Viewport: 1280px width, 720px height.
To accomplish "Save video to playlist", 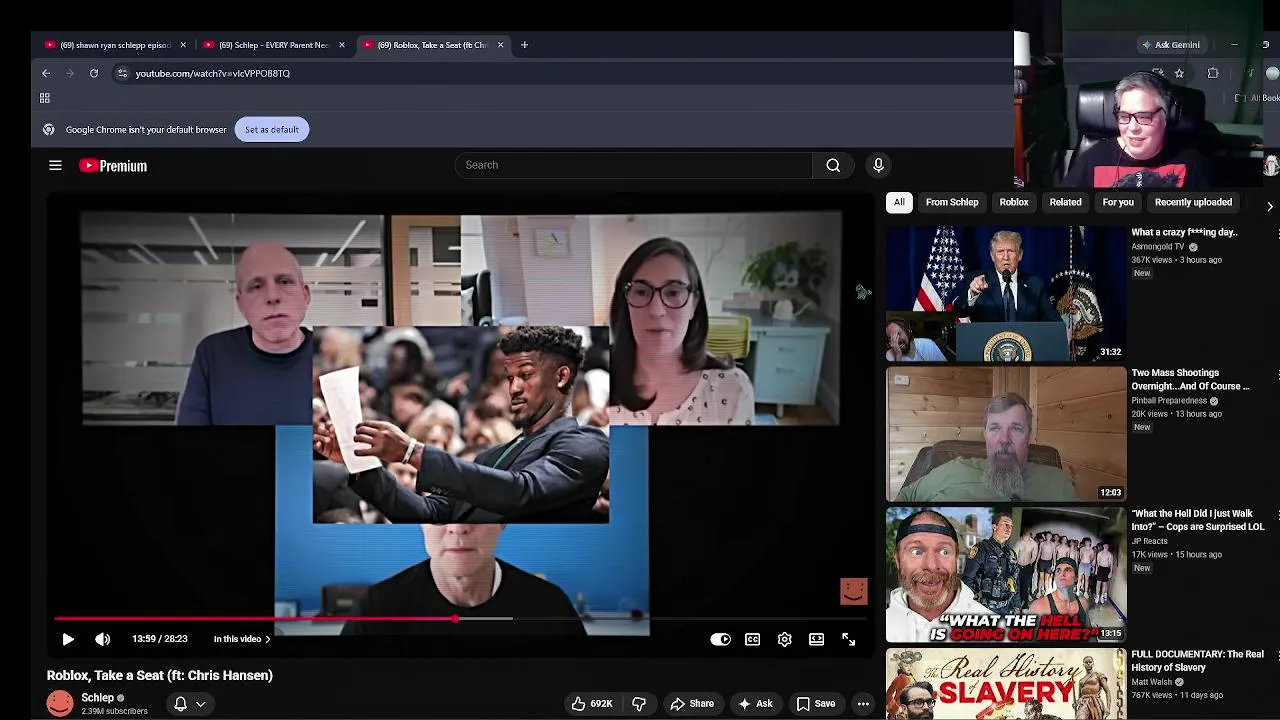I will click(x=816, y=704).
